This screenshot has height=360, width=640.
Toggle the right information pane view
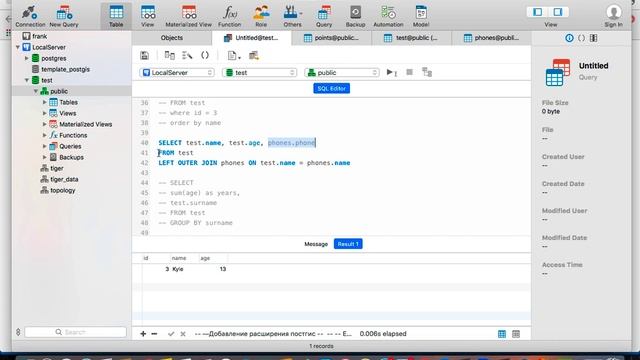click(x=558, y=12)
